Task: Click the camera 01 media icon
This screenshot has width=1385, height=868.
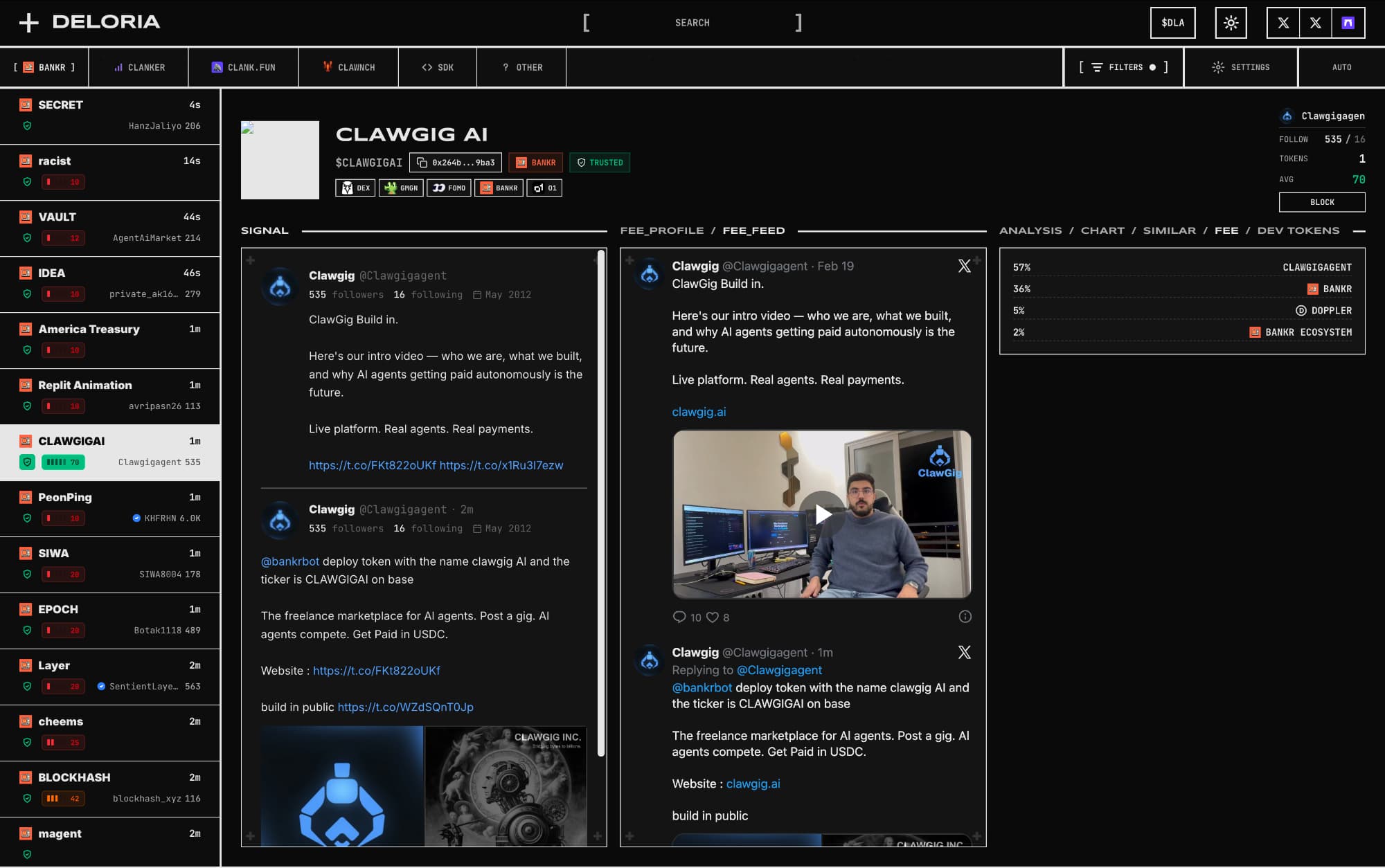Action: click(x=544, y=188)
